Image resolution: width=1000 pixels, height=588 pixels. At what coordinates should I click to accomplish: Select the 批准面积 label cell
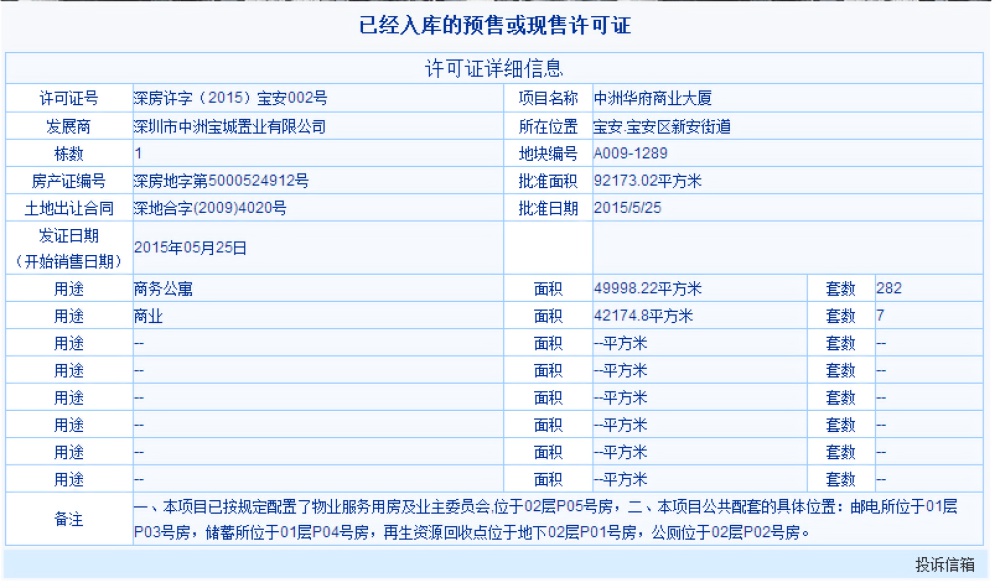548,181
